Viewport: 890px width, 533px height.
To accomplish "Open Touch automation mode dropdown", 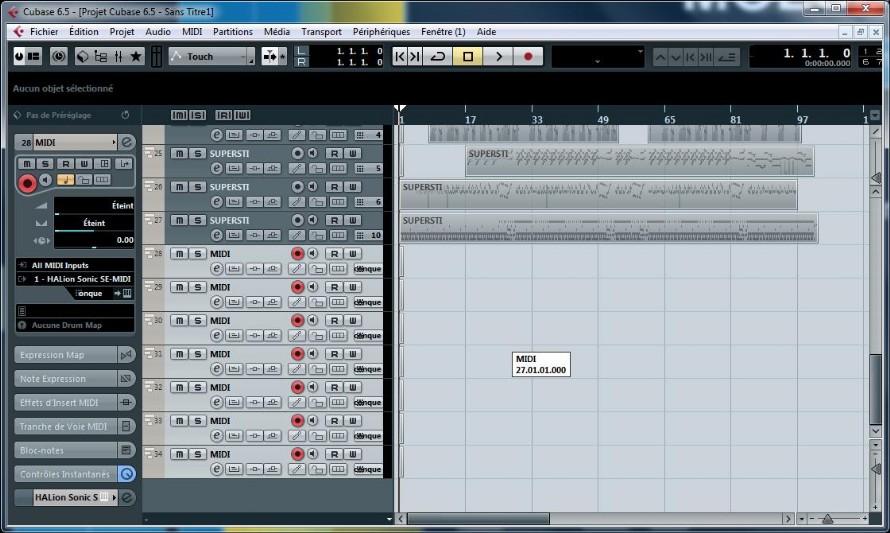I will point(212,56).
